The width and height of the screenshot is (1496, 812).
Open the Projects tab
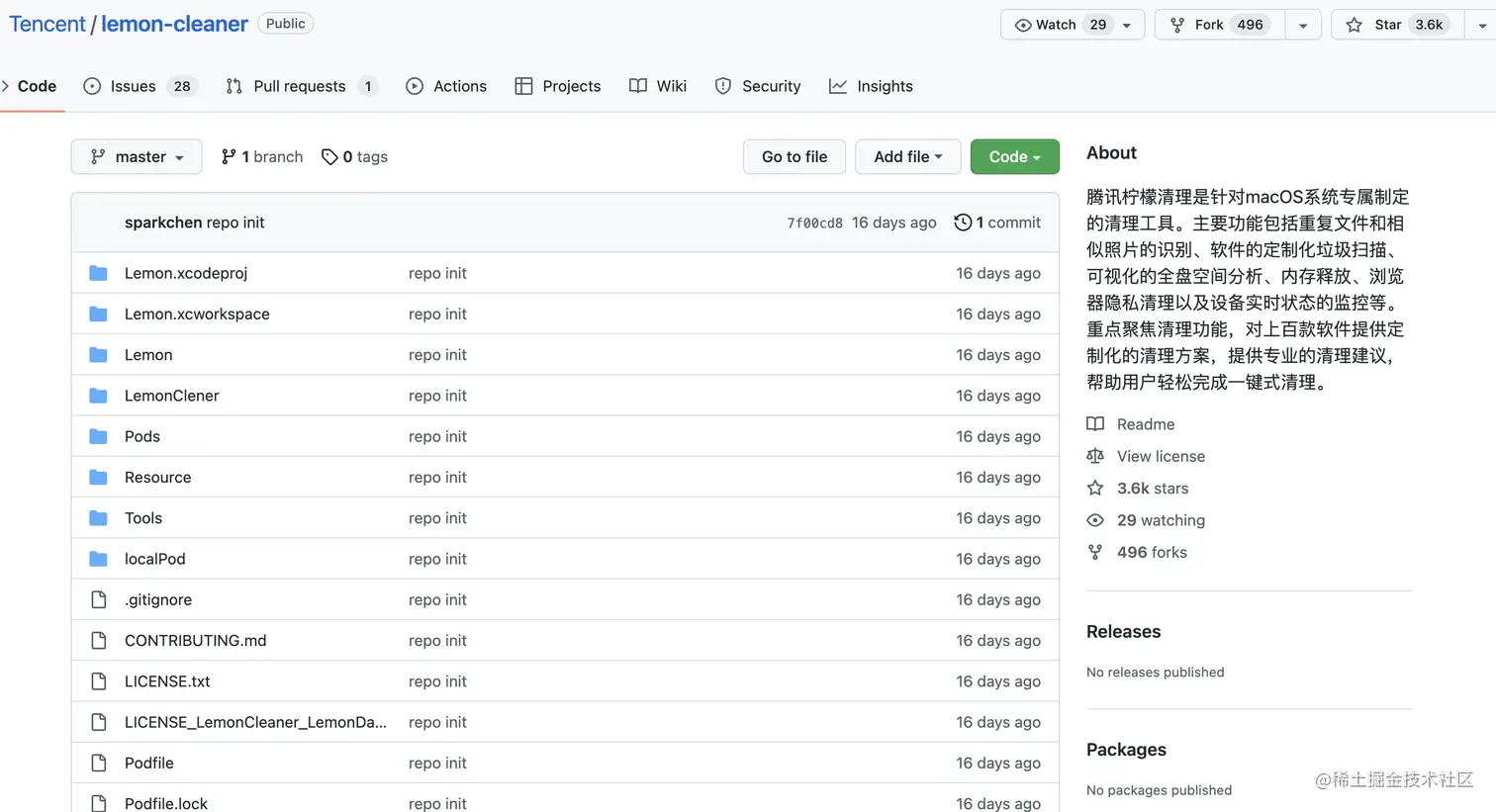pos(558,86)
